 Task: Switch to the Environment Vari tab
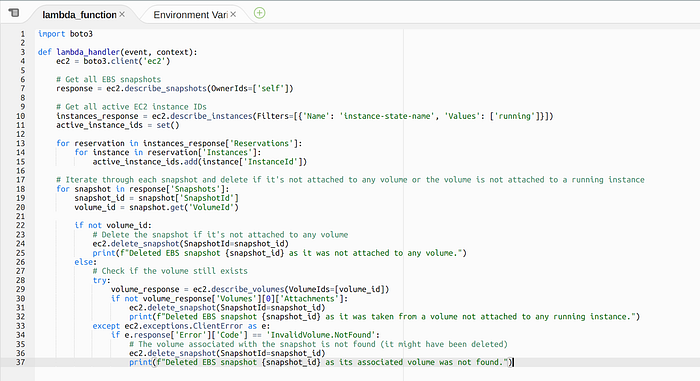tap(191, 15)
